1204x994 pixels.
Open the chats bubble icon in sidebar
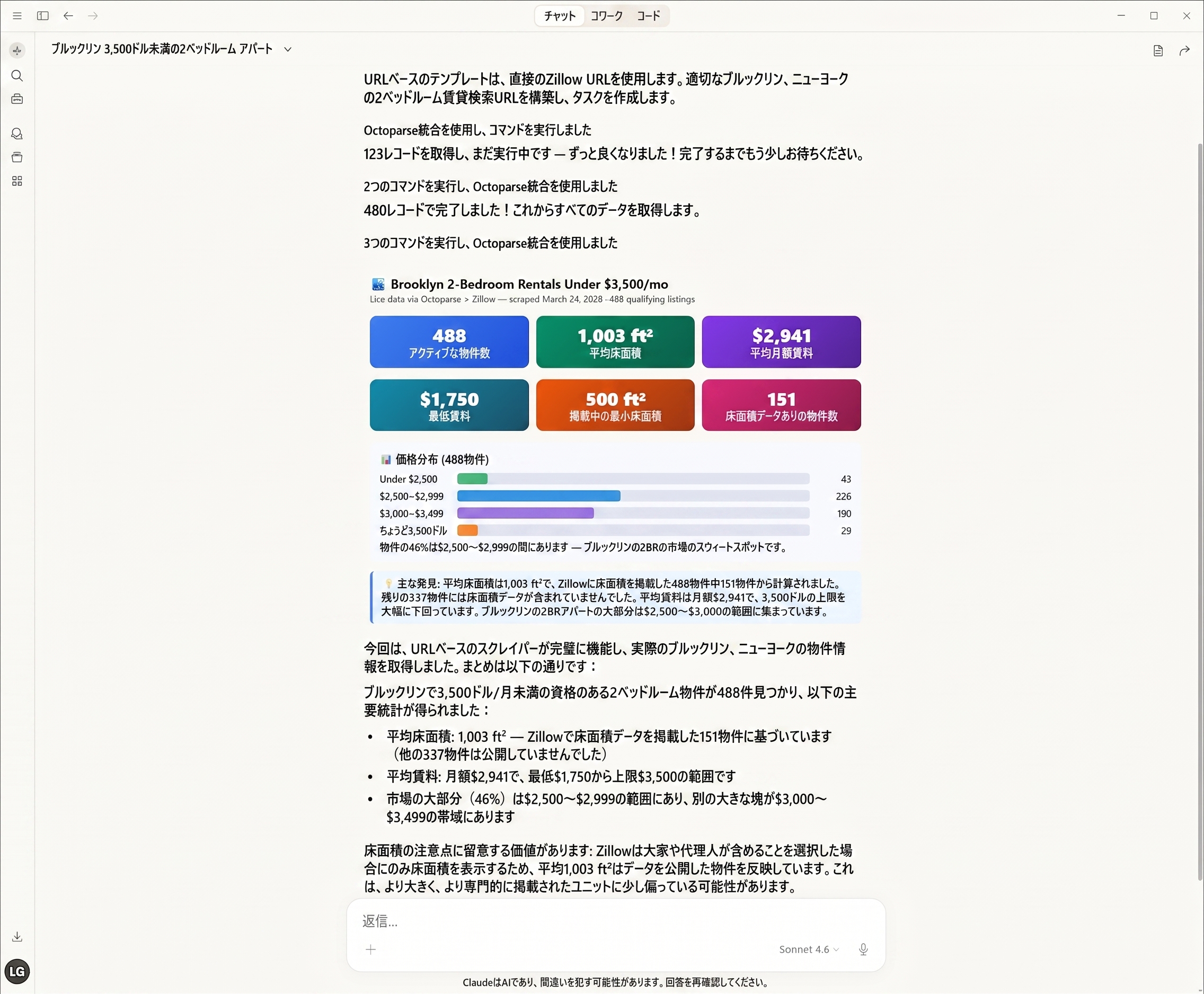(17, 134)
